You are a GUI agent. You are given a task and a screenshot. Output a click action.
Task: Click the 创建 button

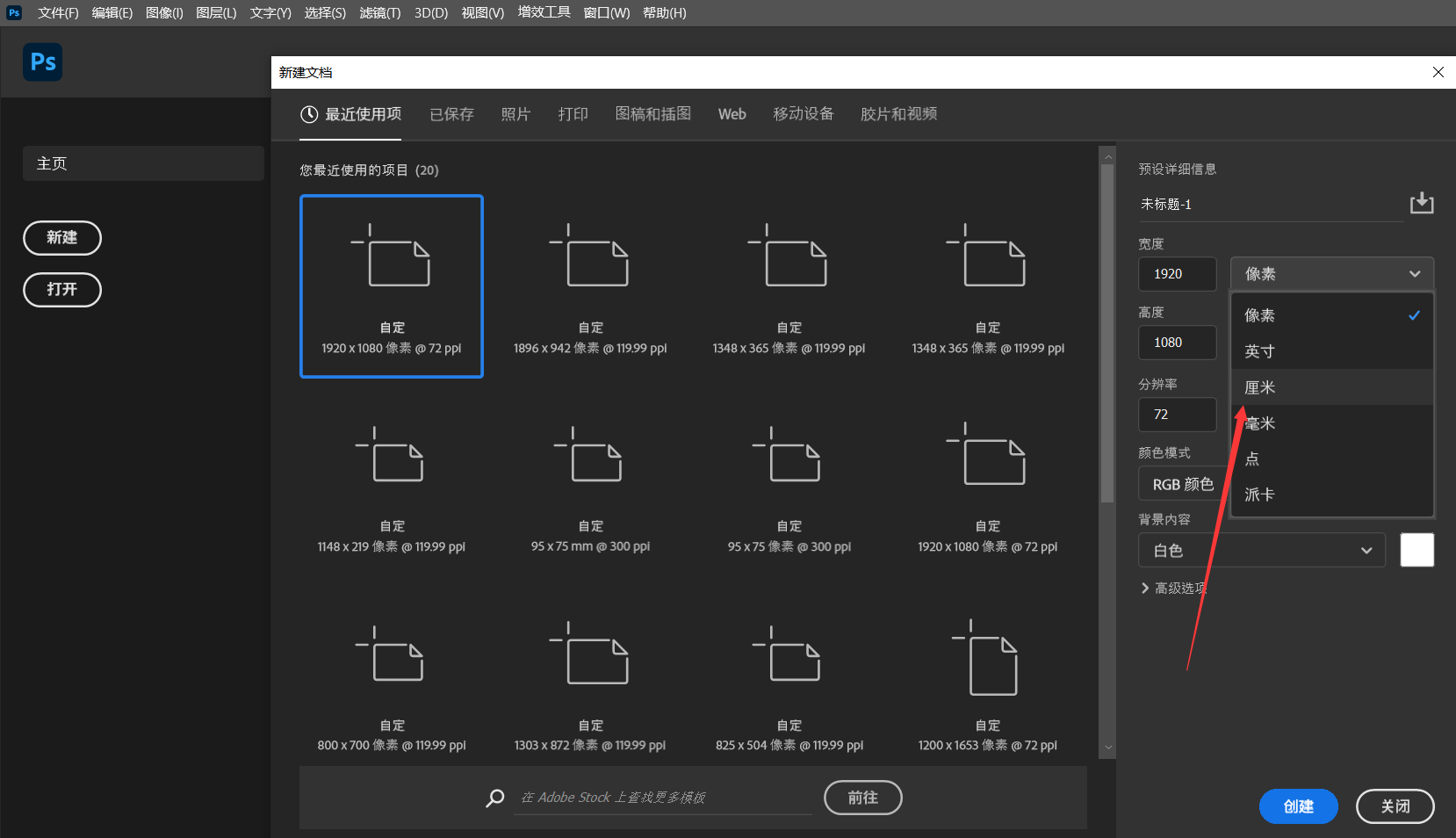[1298, 805]
